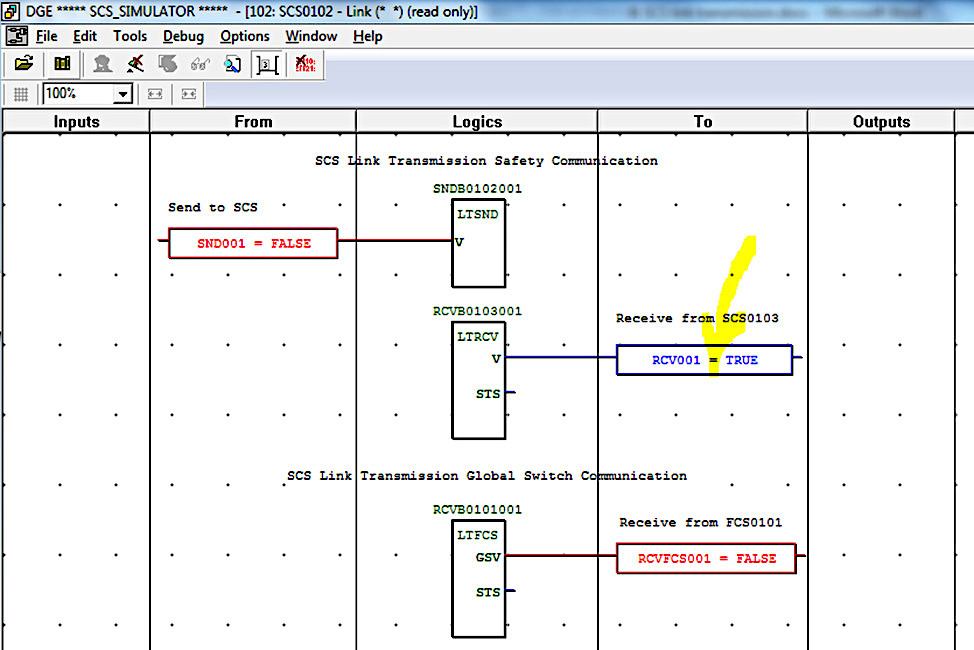Click the V input pin of LTSND block
The image size is (974, 650).
(459, 242)
